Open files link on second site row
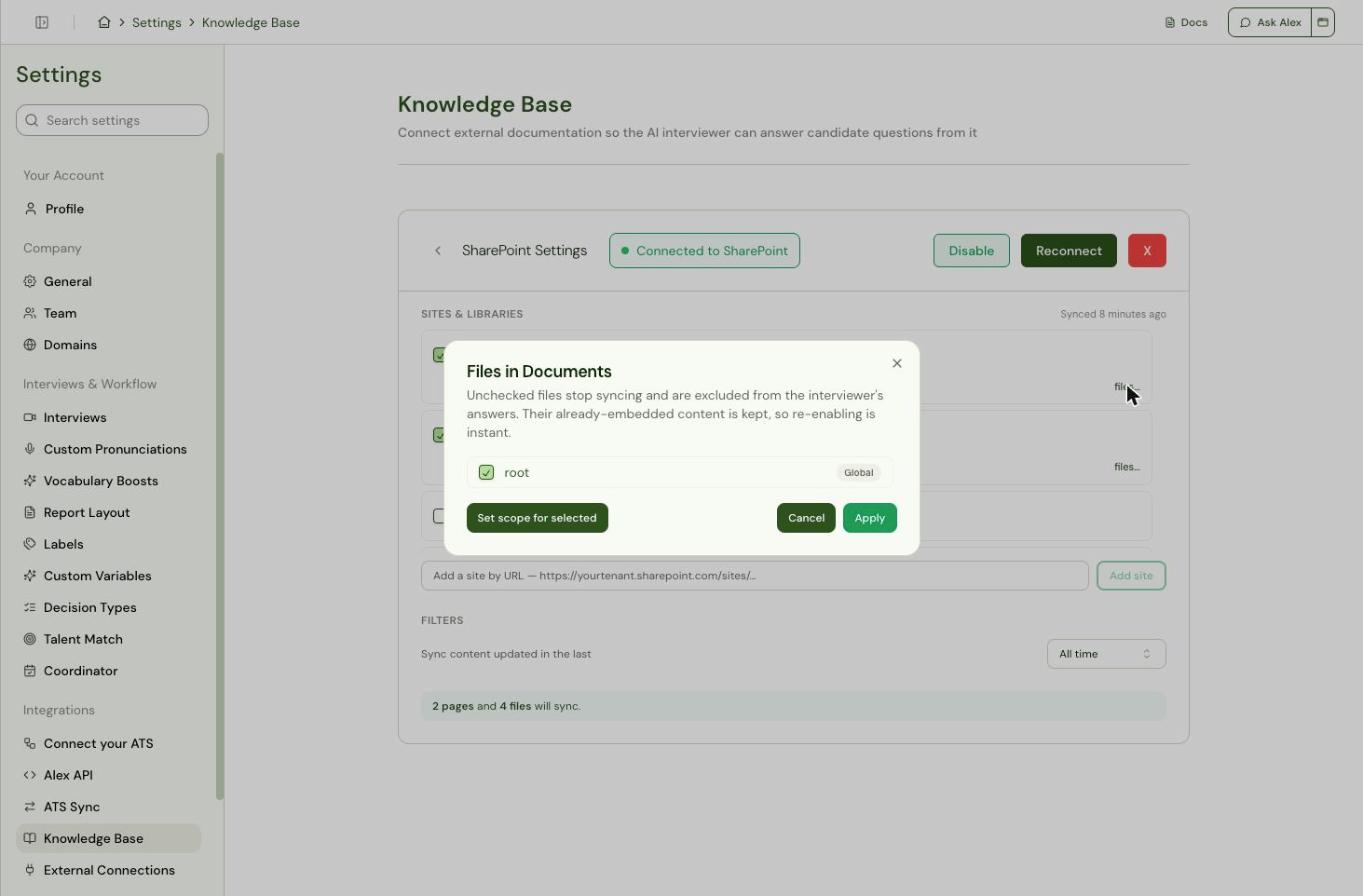Viewport: 1363px width, 896px height. click(1127, 467)
